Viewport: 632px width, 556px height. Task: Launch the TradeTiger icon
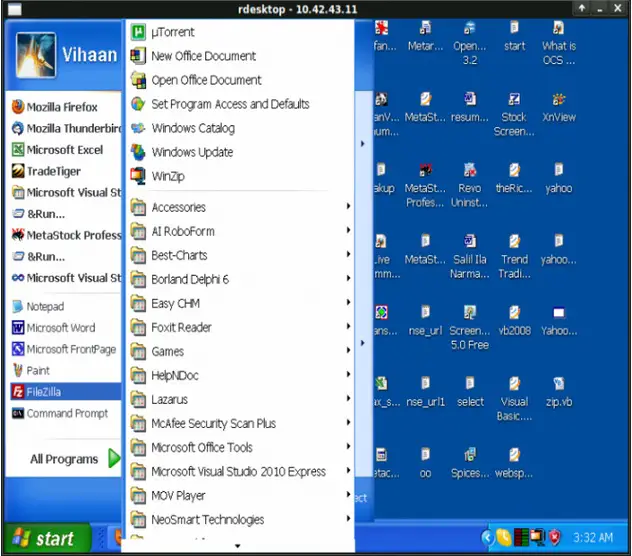[18, 171]
